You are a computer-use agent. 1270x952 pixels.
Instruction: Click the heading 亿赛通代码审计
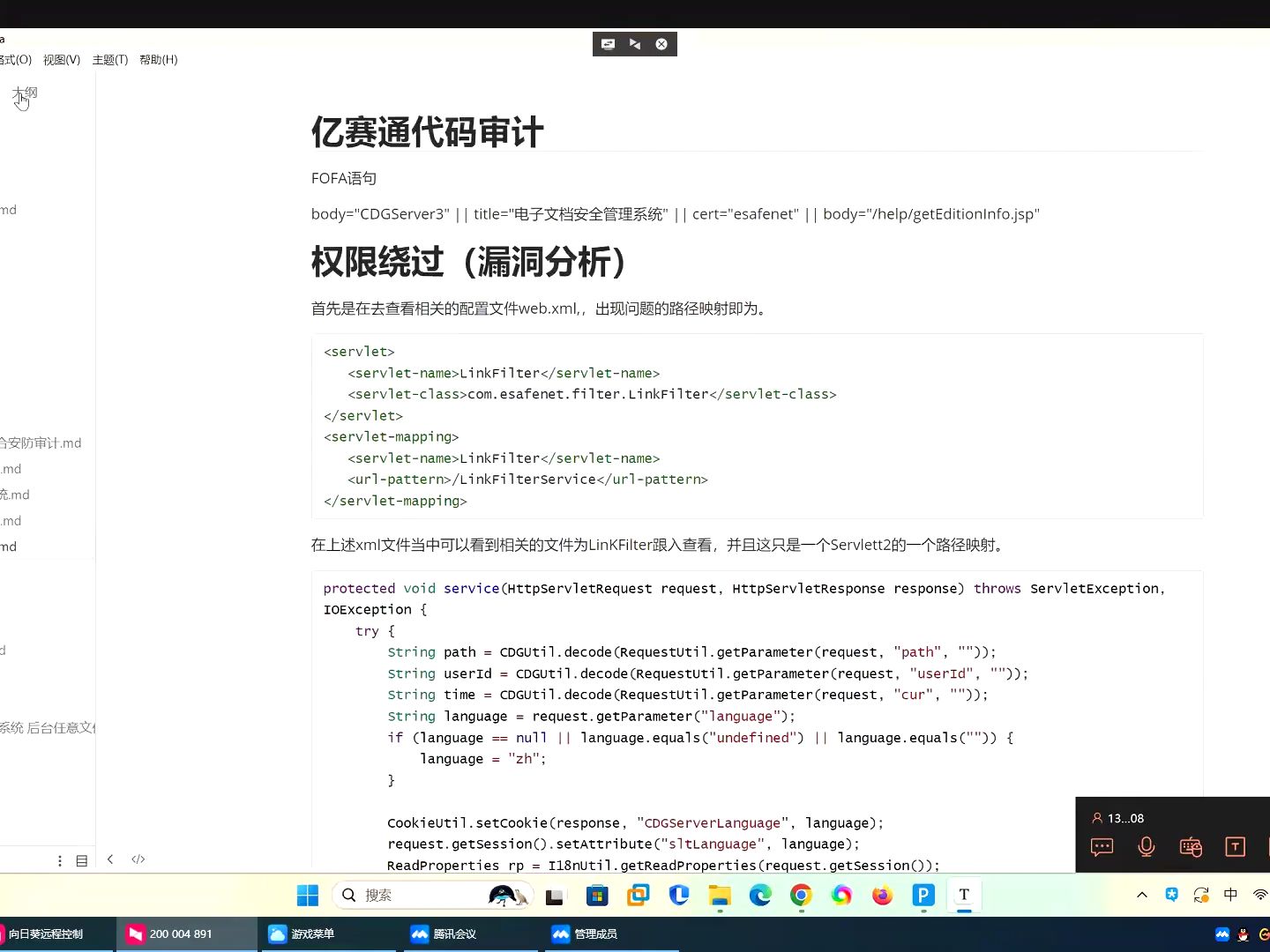(x=427, y=133)
